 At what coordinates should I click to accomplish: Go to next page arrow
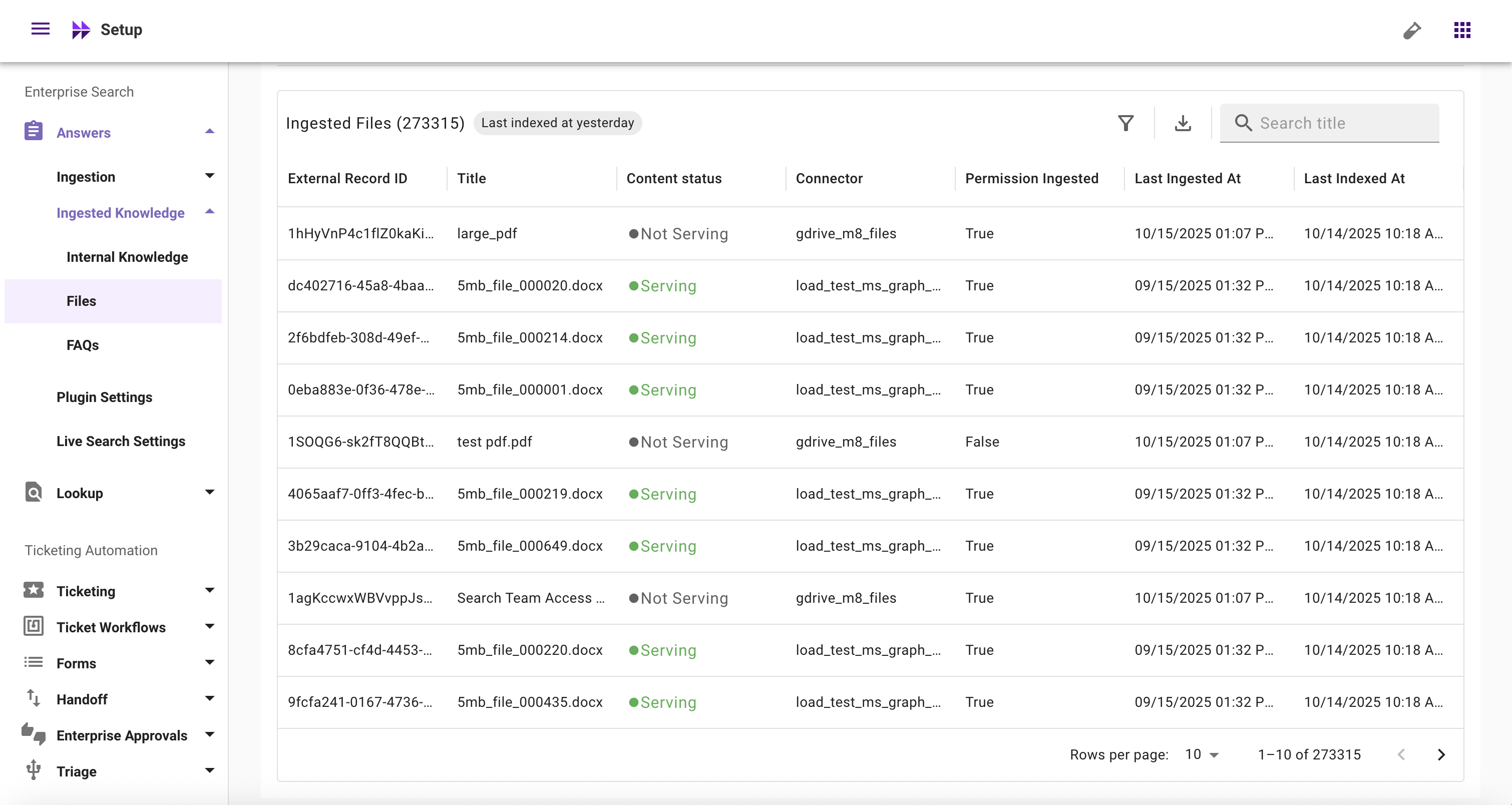tap(1441, 754)
